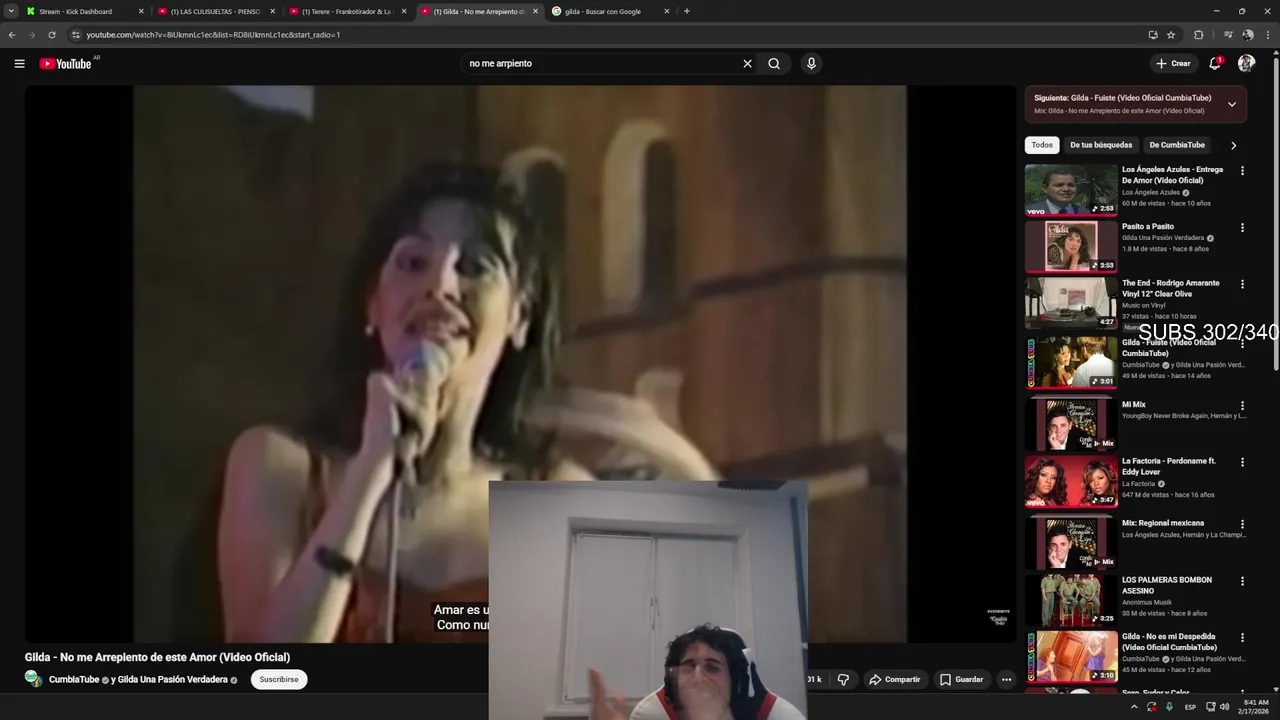
Task: Open options for Mix: Regional mexicana
Action: pyautogui.click(x=1242, y=524)
